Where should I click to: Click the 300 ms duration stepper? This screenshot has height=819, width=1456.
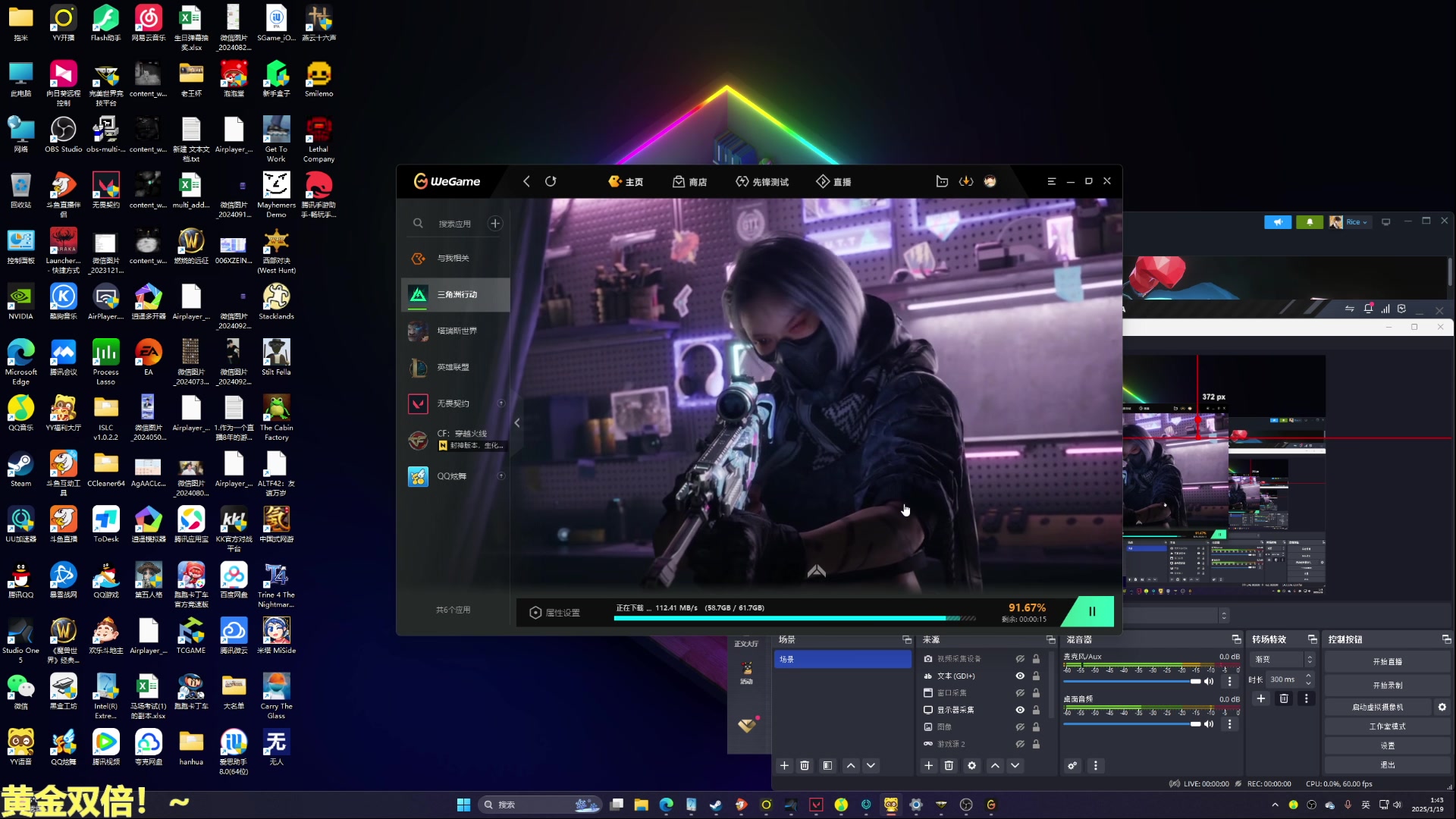point(1308,679)
